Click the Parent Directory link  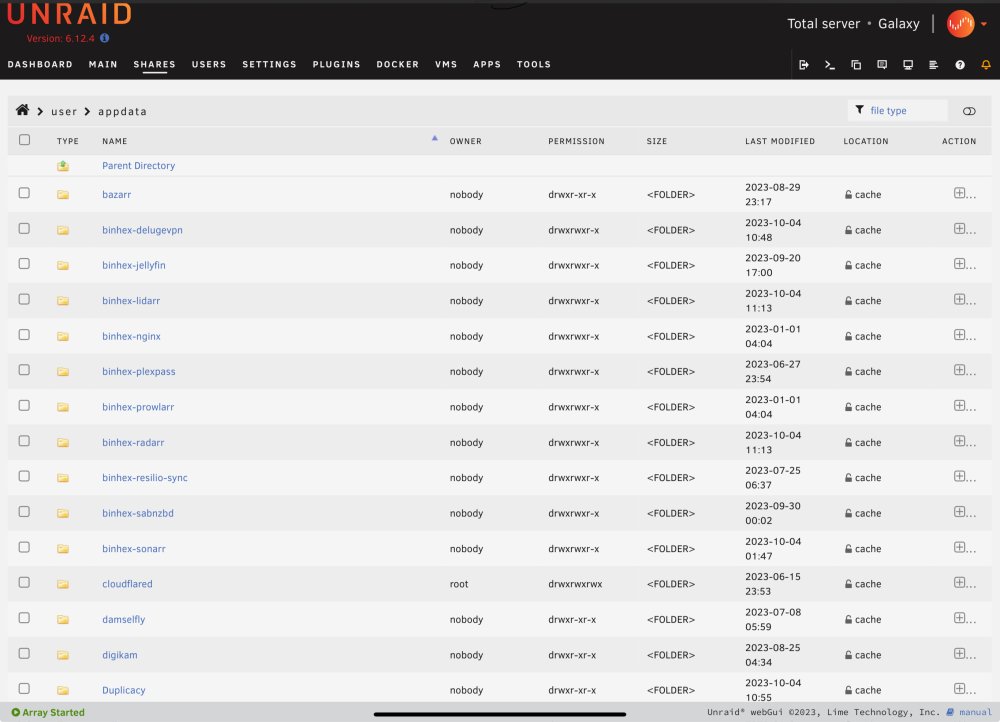pyautogui.click(x=138, y=166)
